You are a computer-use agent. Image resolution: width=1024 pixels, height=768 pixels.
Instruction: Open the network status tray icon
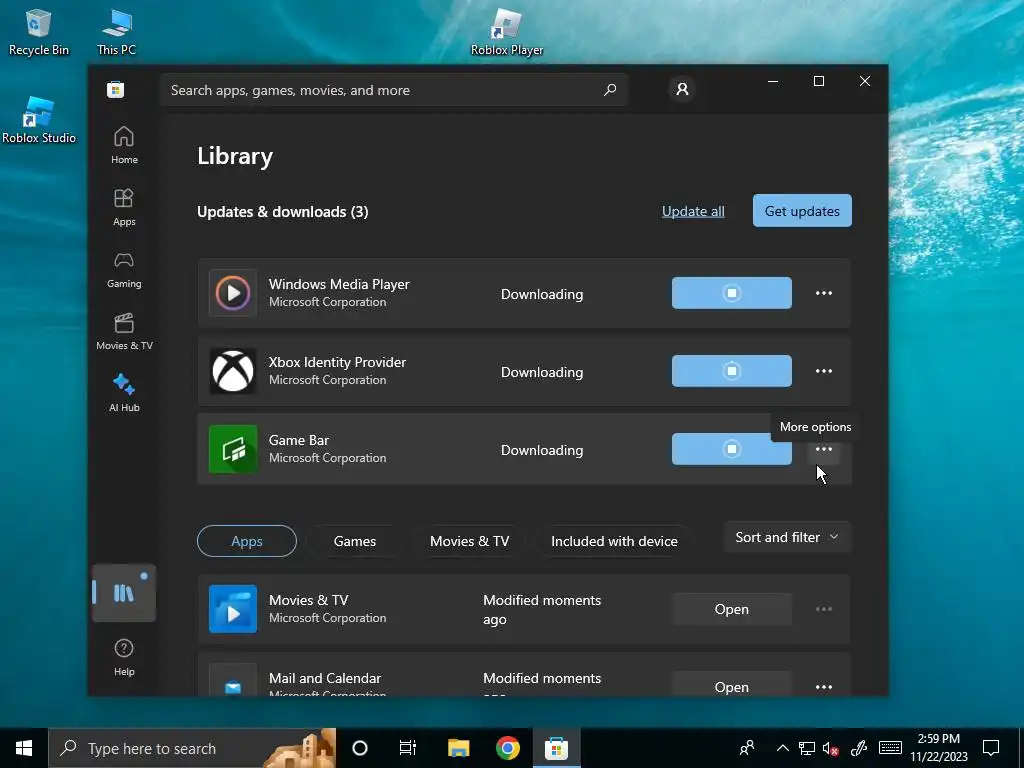coord(807,749)
